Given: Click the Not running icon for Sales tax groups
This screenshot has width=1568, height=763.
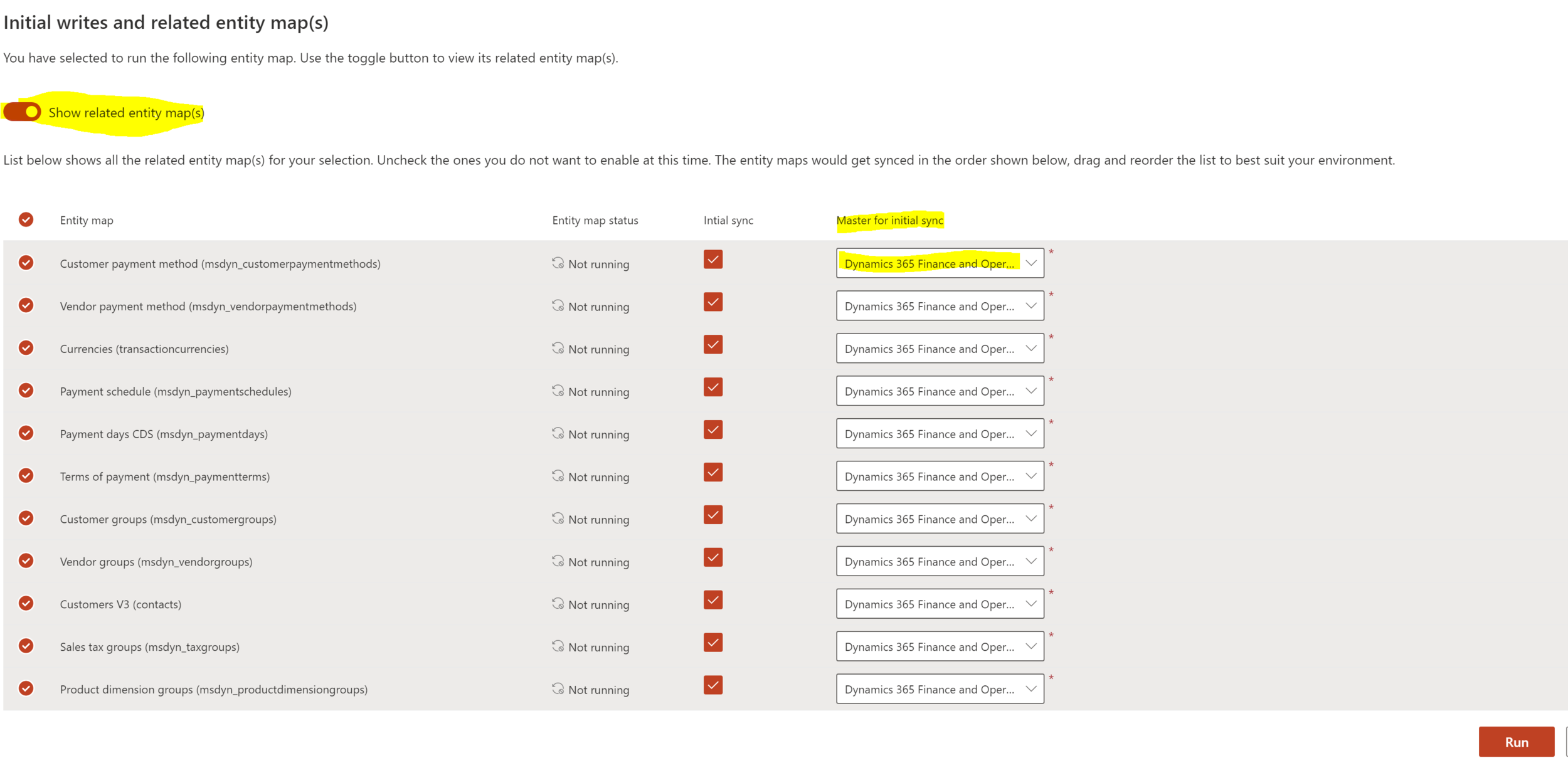Looking at the screenshot, I should point(558,646).
